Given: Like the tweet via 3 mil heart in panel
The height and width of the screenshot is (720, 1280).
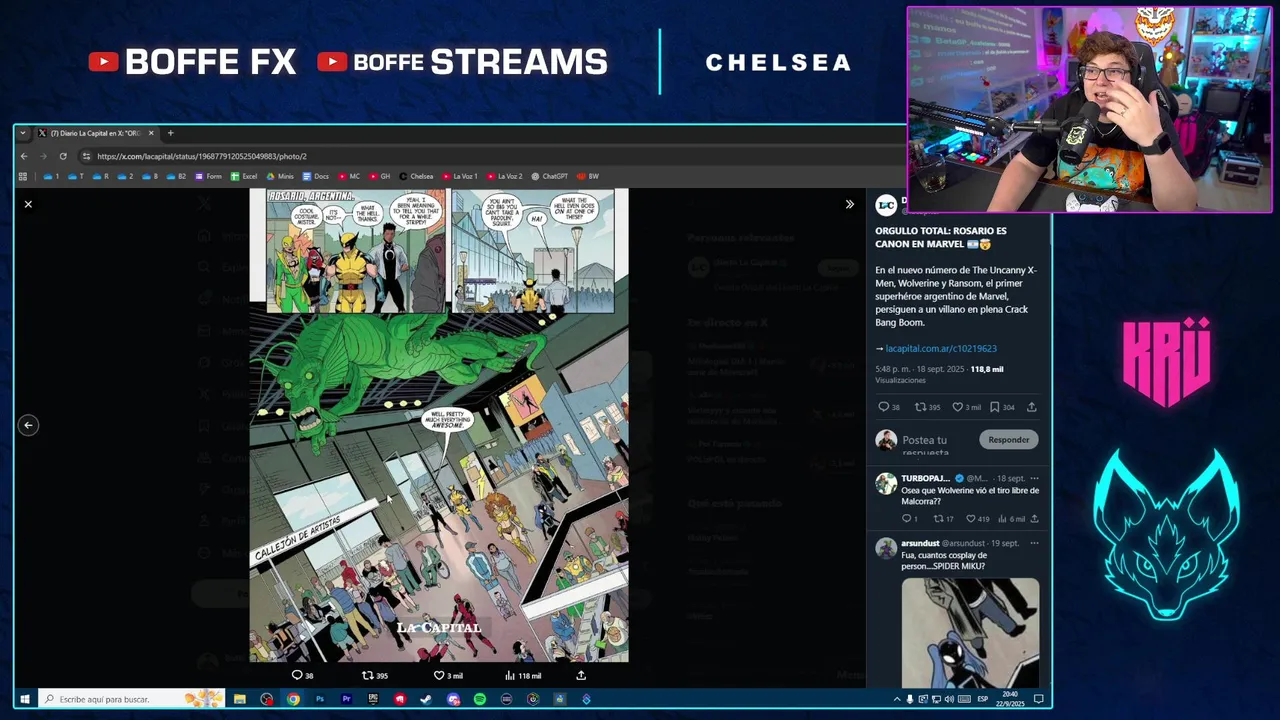Looking at the screenshot, I should point(966,407).
